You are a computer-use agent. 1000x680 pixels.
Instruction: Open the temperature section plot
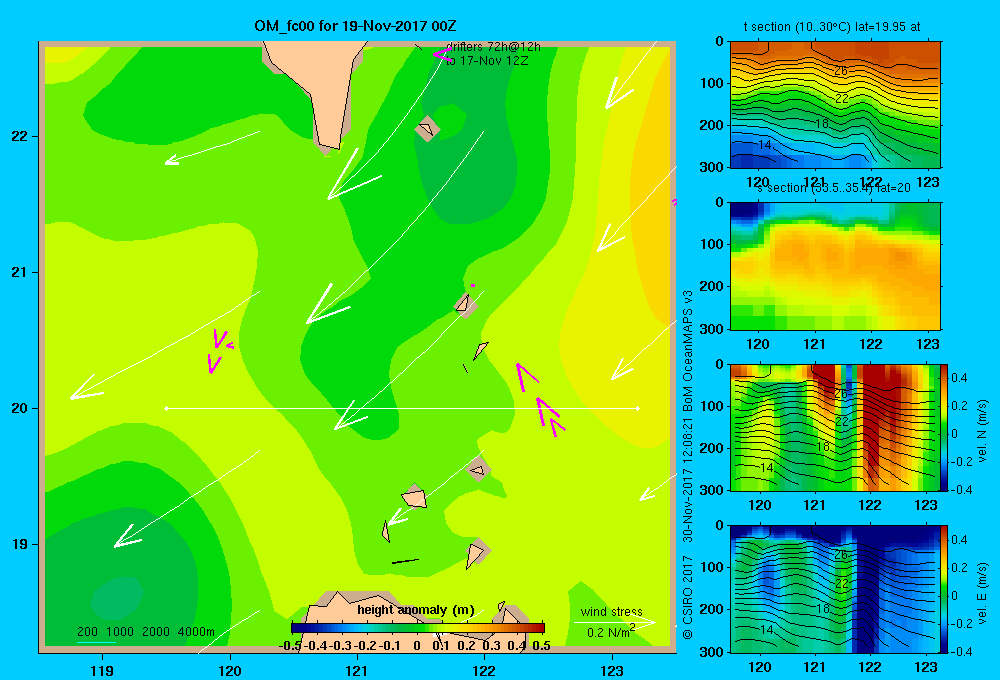835,105
